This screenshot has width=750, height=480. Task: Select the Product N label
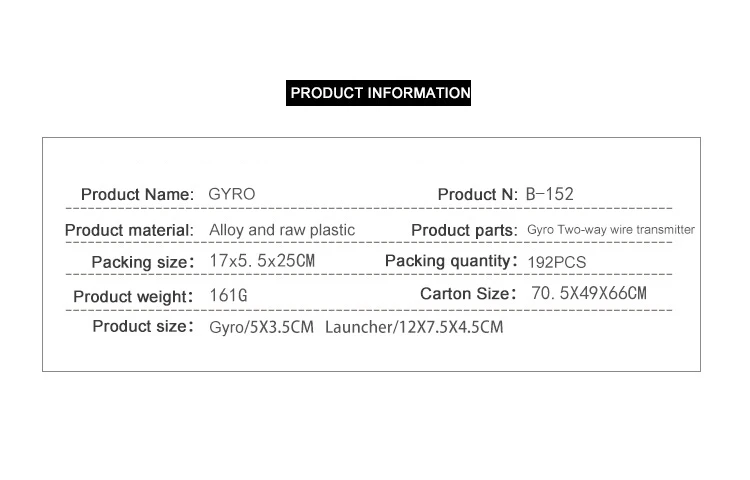(x=477, y=195)
